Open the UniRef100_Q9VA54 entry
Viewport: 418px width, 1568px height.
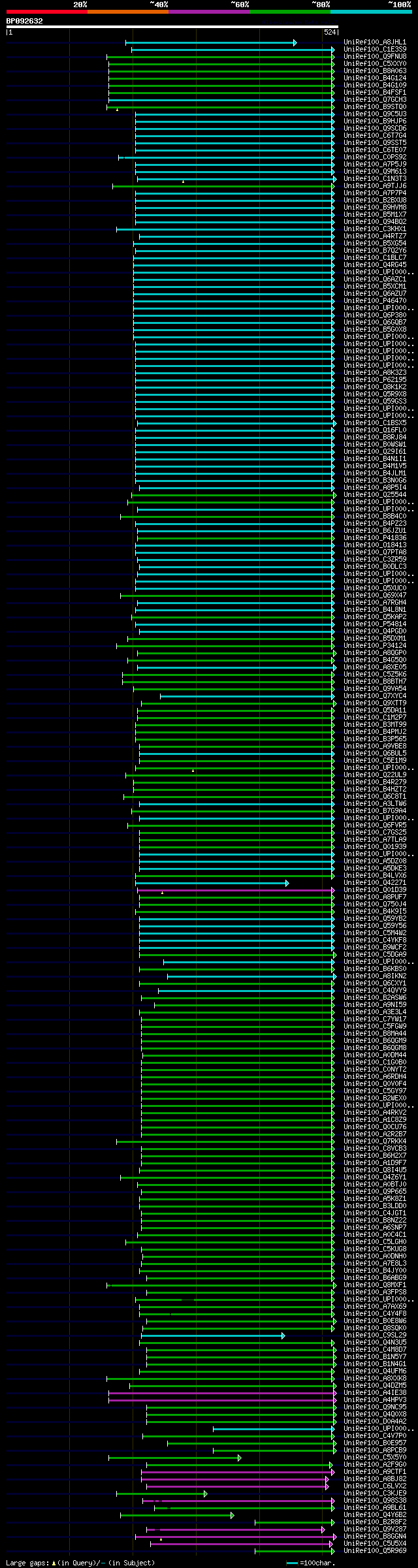pos(375,689)
